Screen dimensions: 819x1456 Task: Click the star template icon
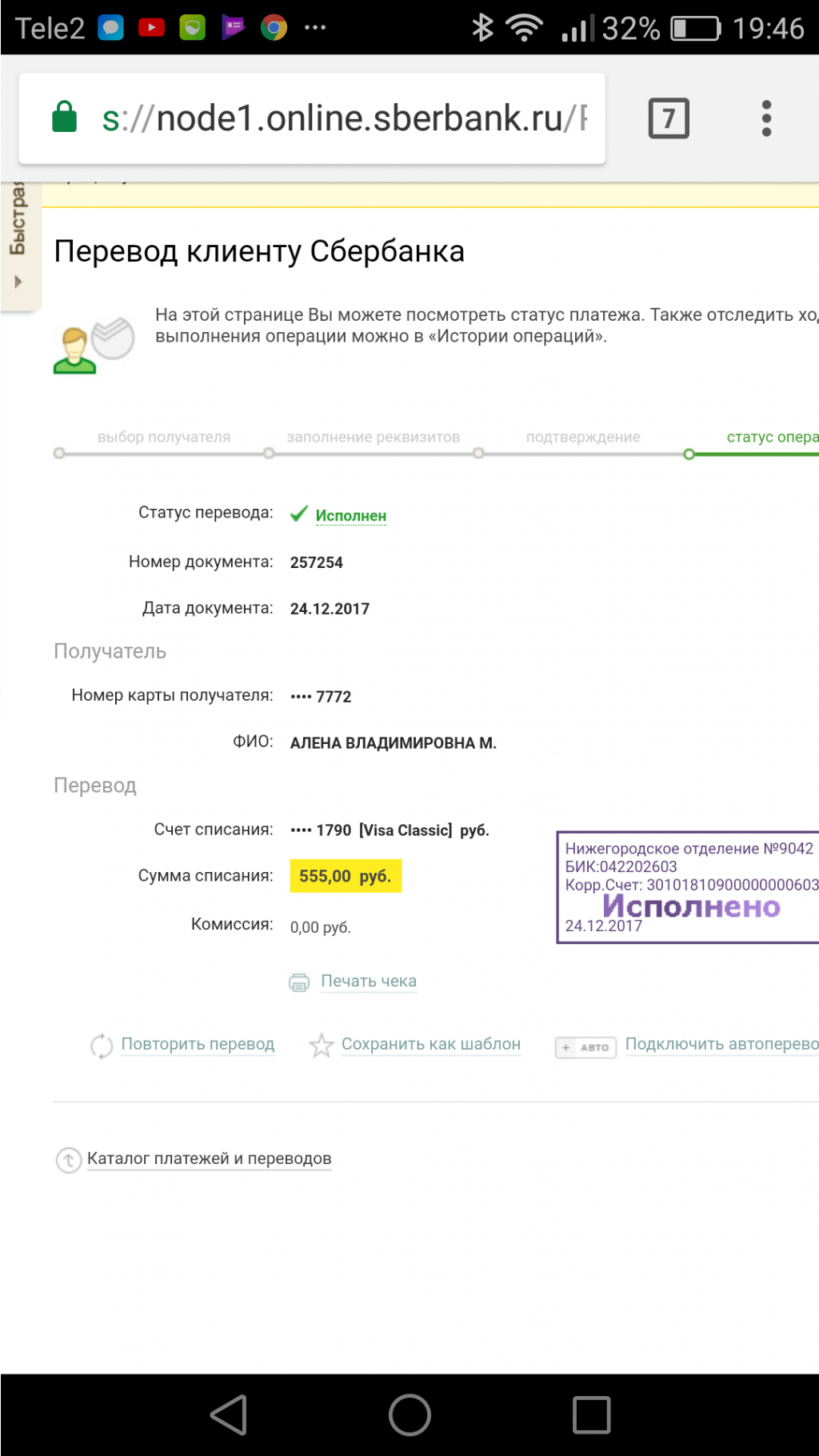(322, 1046)
